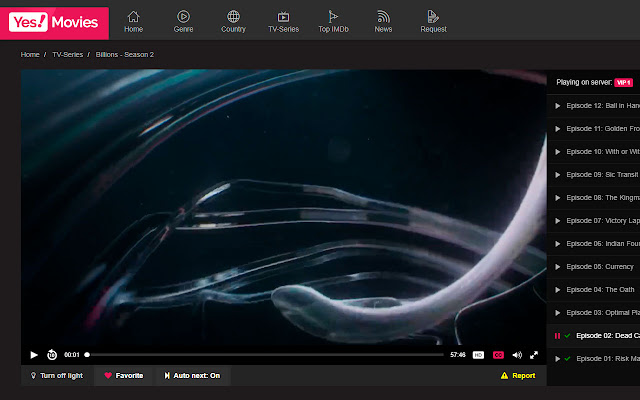This screenshot has height=400, width=640.
Task: Report a problem with the Report button
Action: click(518, 376)
